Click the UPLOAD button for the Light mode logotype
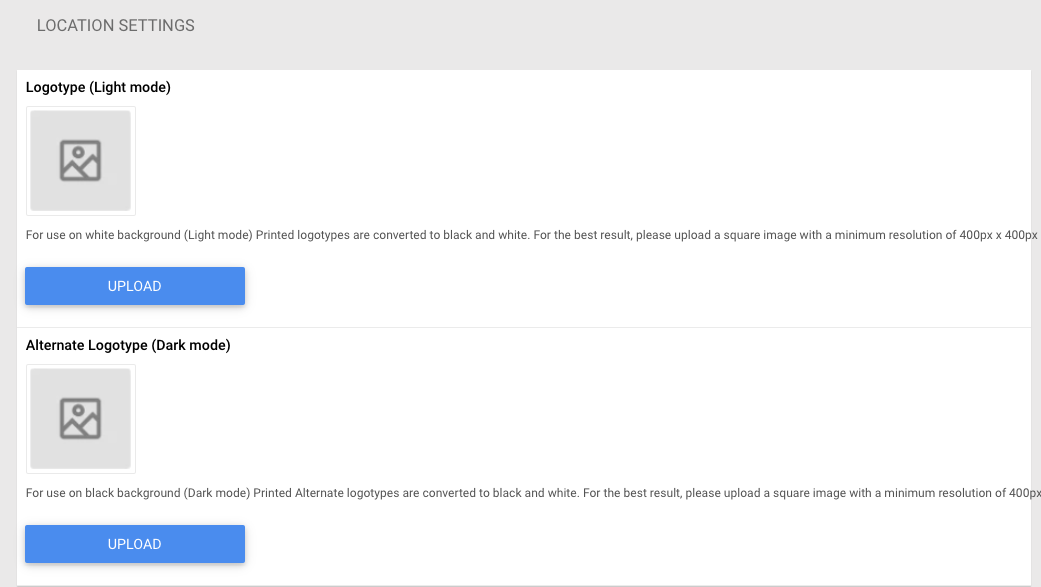 (134, 286)
